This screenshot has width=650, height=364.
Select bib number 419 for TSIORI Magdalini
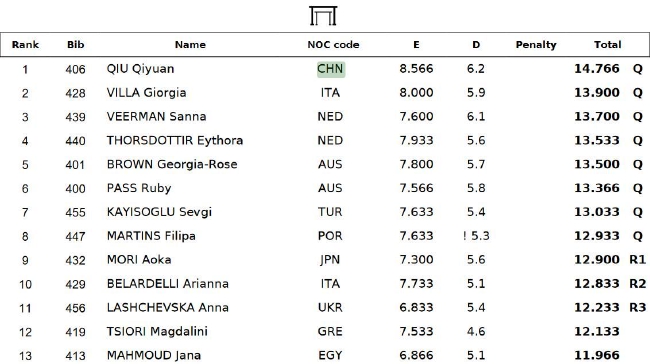point(75,332)
